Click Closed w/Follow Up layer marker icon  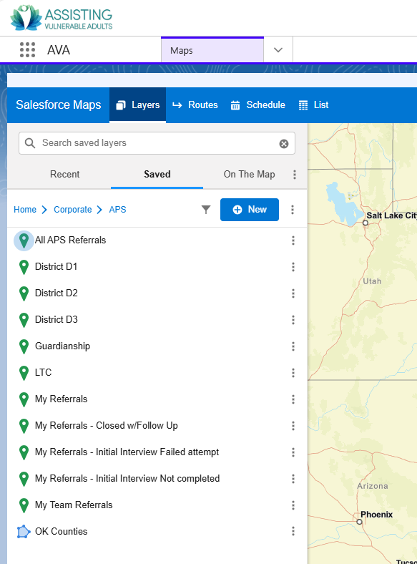(24, 426)
